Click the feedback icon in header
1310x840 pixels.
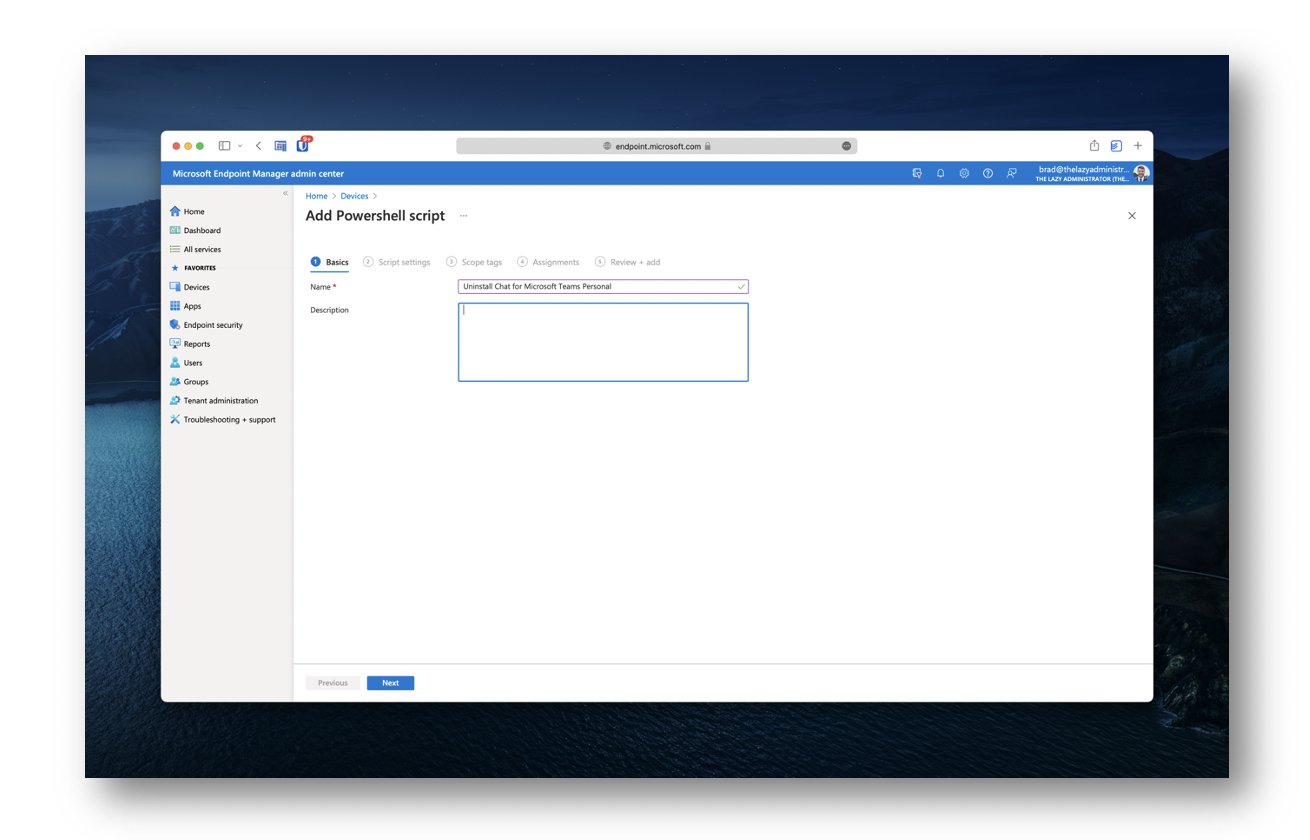1012,173
